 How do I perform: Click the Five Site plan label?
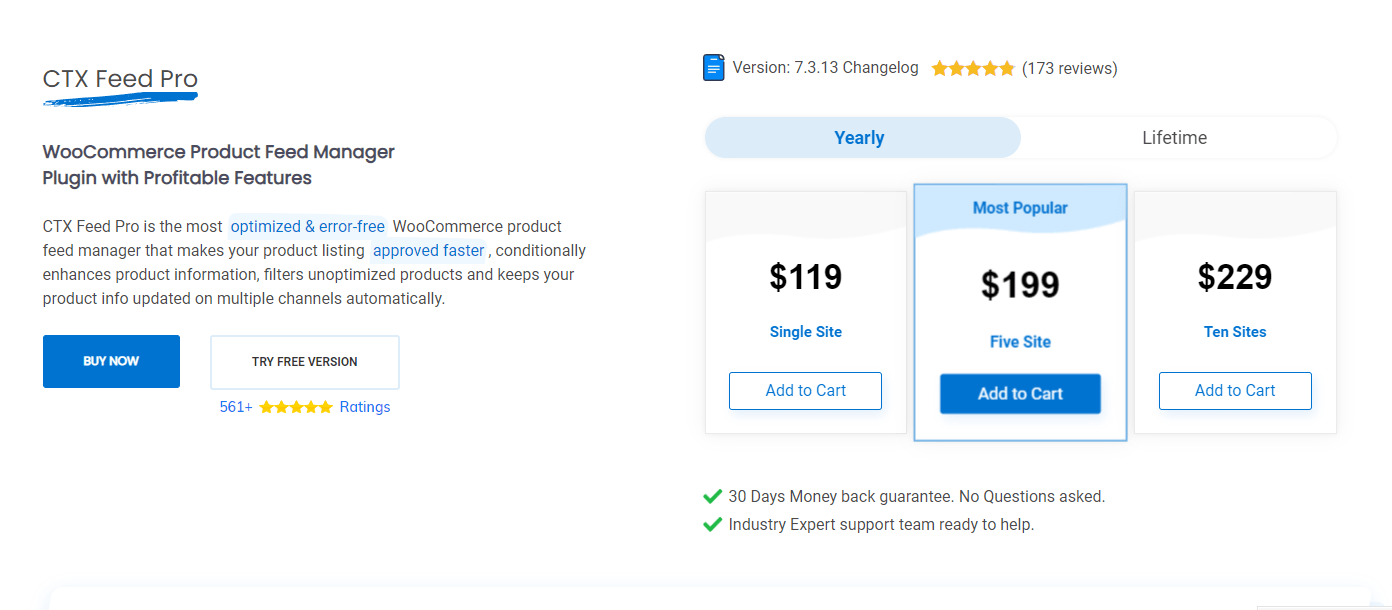coord(1020,342)
